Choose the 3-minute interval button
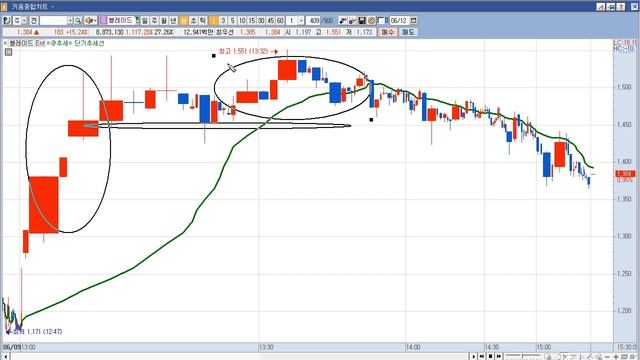This screenshot has height=360, width=640. 223,20
